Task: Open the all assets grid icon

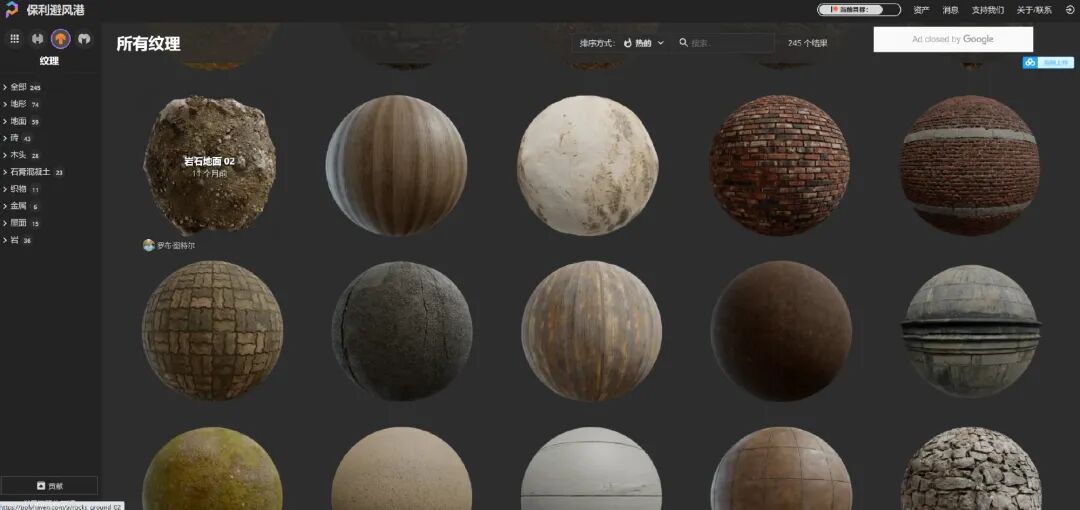Action: tap(14, 39)
